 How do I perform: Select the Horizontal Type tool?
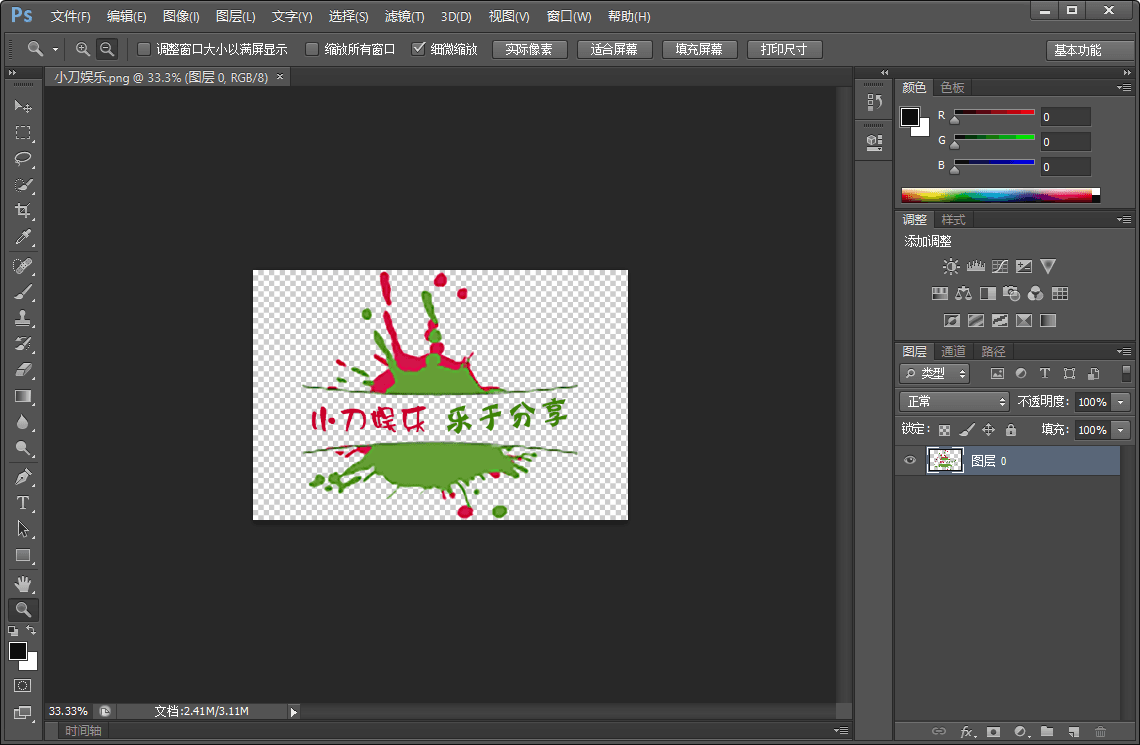pos(23,503)
